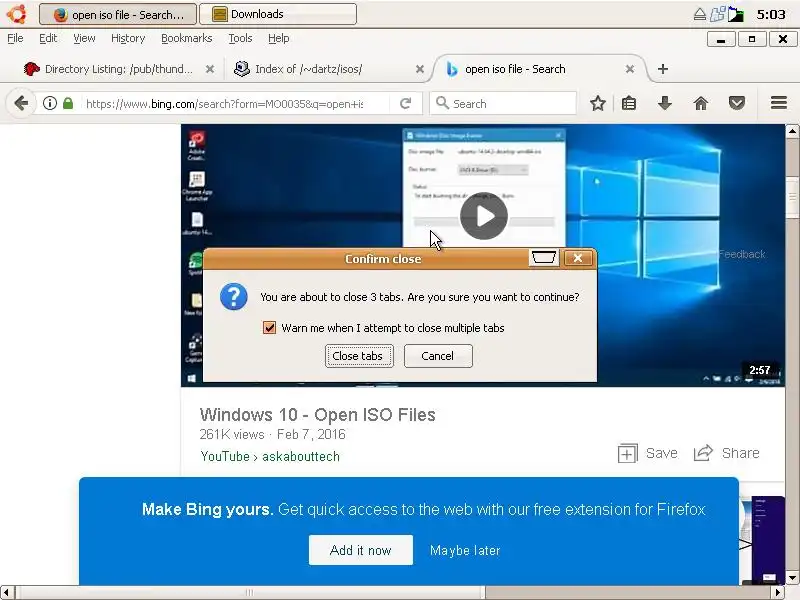Reload the current page
Image resolution: width=800 pixels, height=600 pixels.
tap(406, 104)
